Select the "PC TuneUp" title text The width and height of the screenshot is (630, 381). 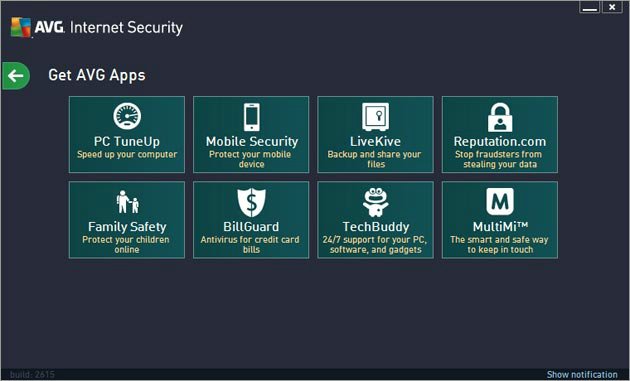click(x=127, y=141)
